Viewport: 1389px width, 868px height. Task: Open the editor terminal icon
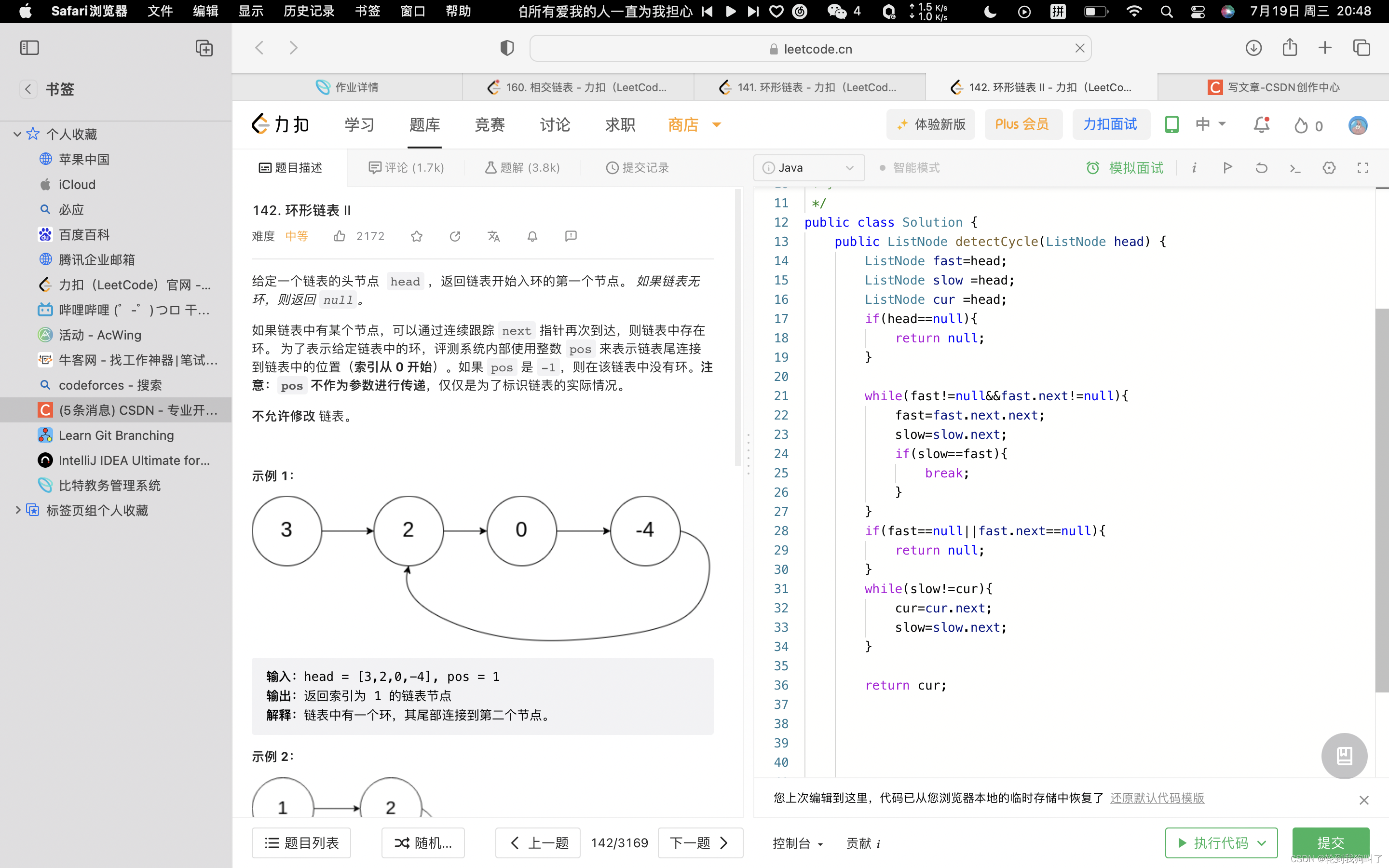(1295, 168)
